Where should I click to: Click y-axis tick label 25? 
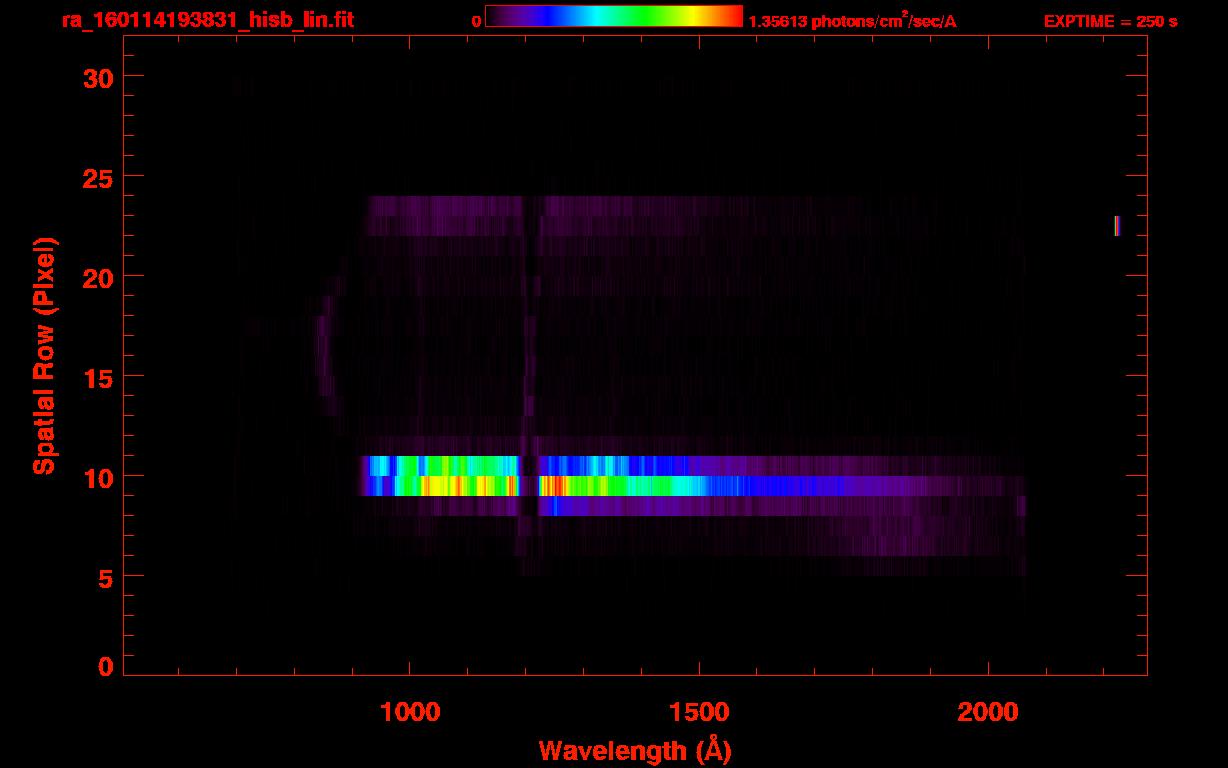pyautogui.click(x=97, y=177)
